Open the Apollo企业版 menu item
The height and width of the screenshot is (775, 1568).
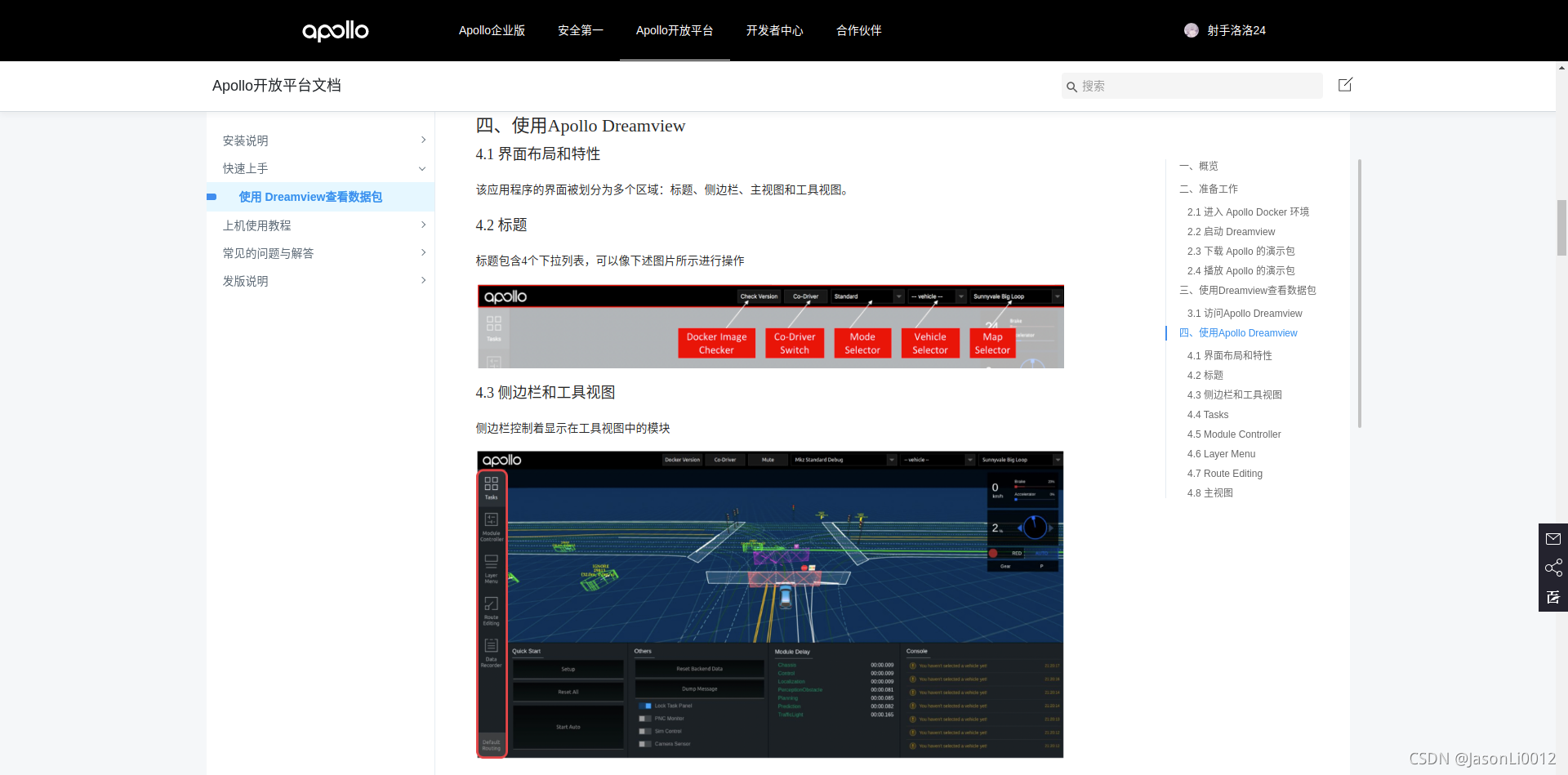(492, 30)
